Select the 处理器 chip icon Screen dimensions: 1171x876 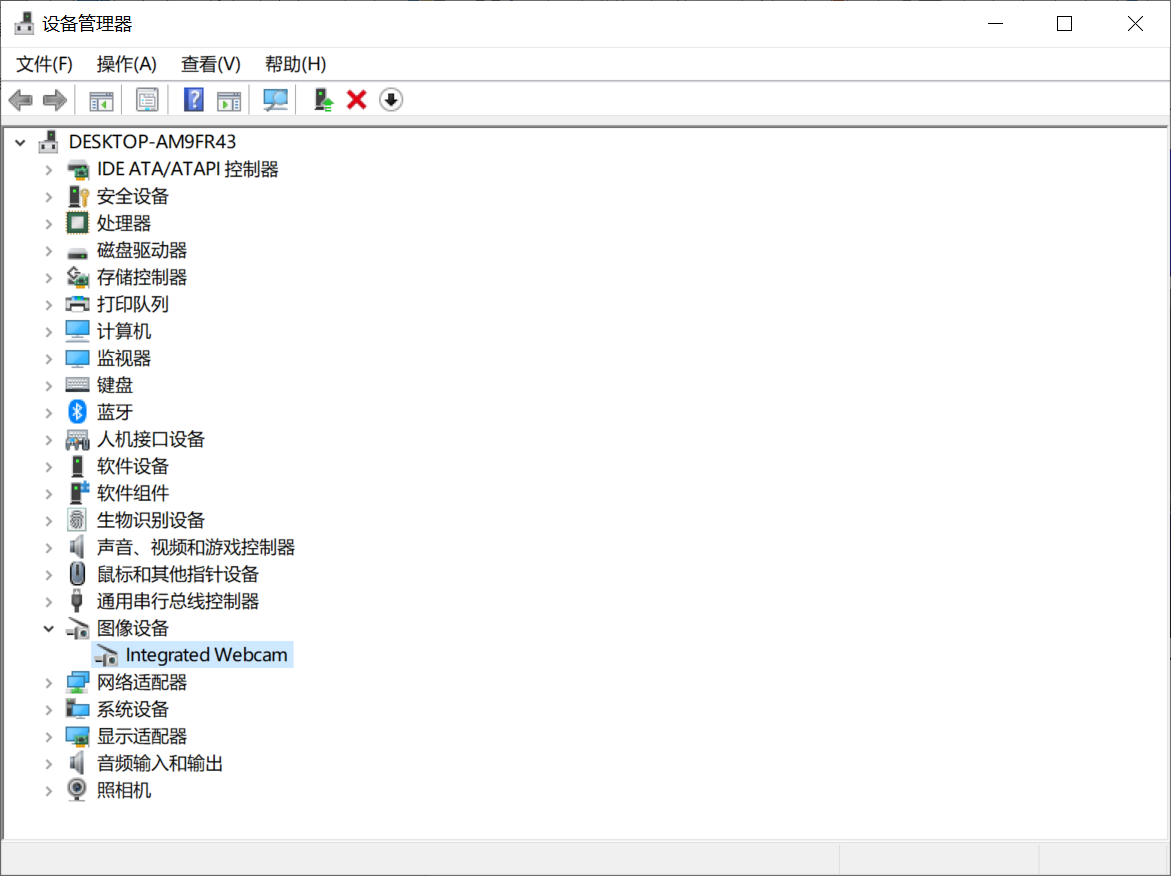point(78,223)
